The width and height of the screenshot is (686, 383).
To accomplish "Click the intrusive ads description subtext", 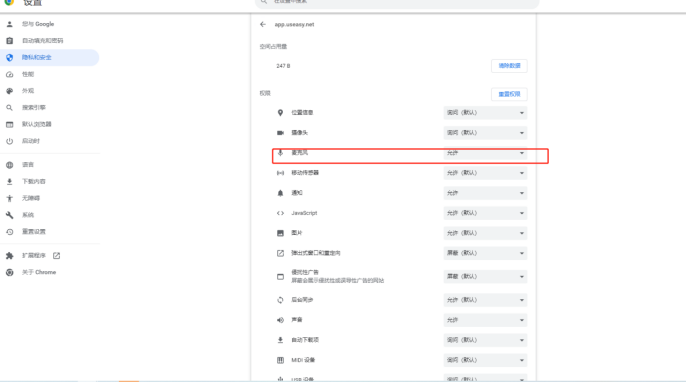I will click(x=338, y=281).
